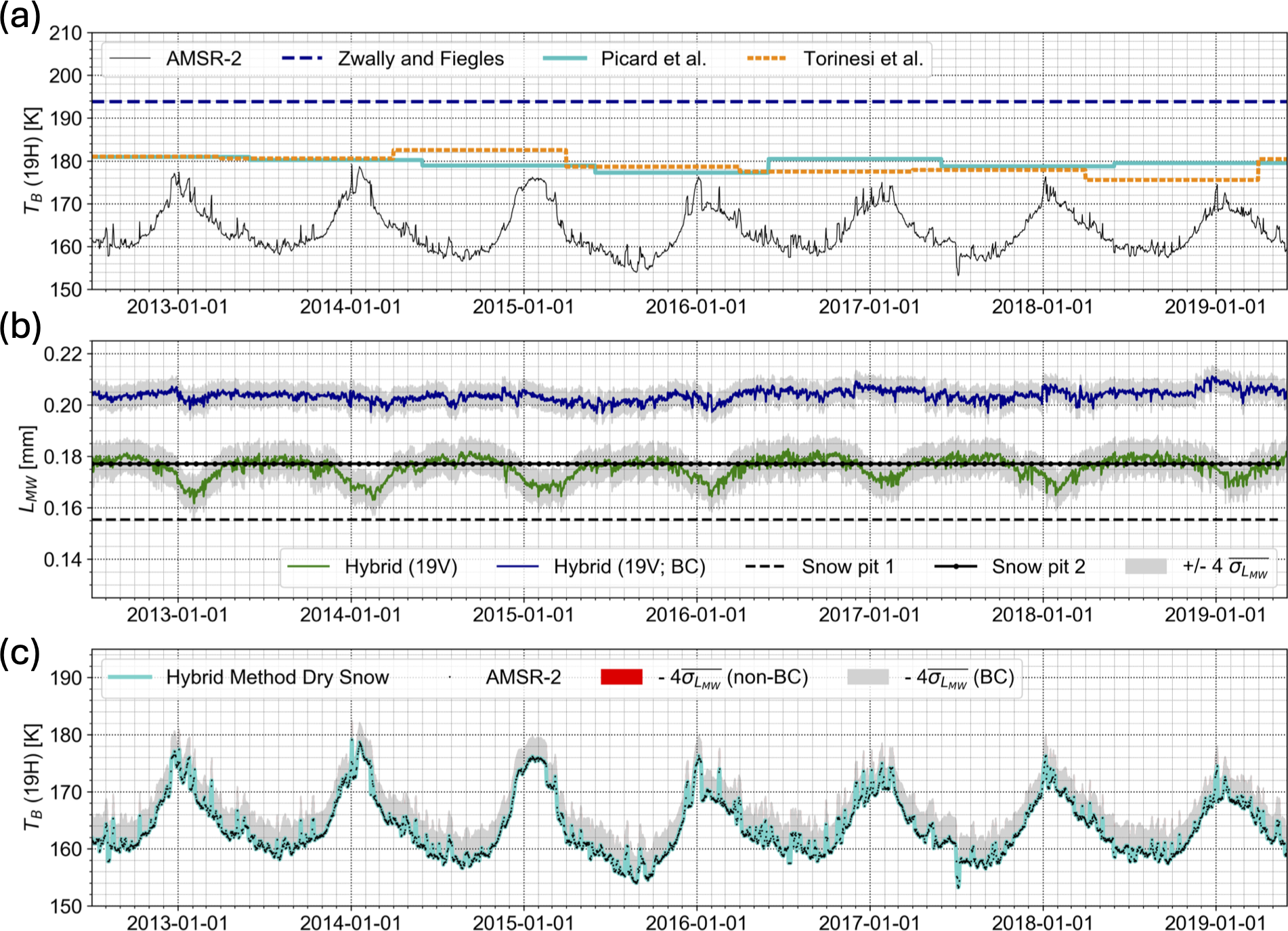
Task: Select the Hybrid (19V; BC) legend label
Action: [629, 567]
